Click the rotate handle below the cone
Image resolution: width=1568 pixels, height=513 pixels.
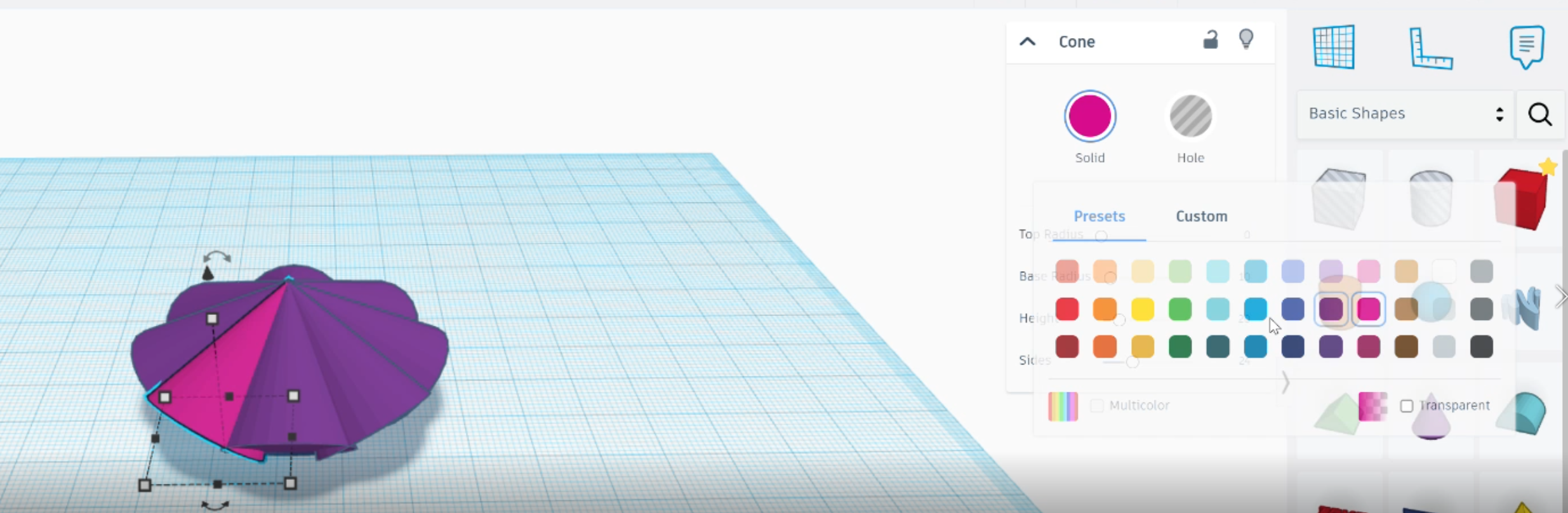point(215,505)
